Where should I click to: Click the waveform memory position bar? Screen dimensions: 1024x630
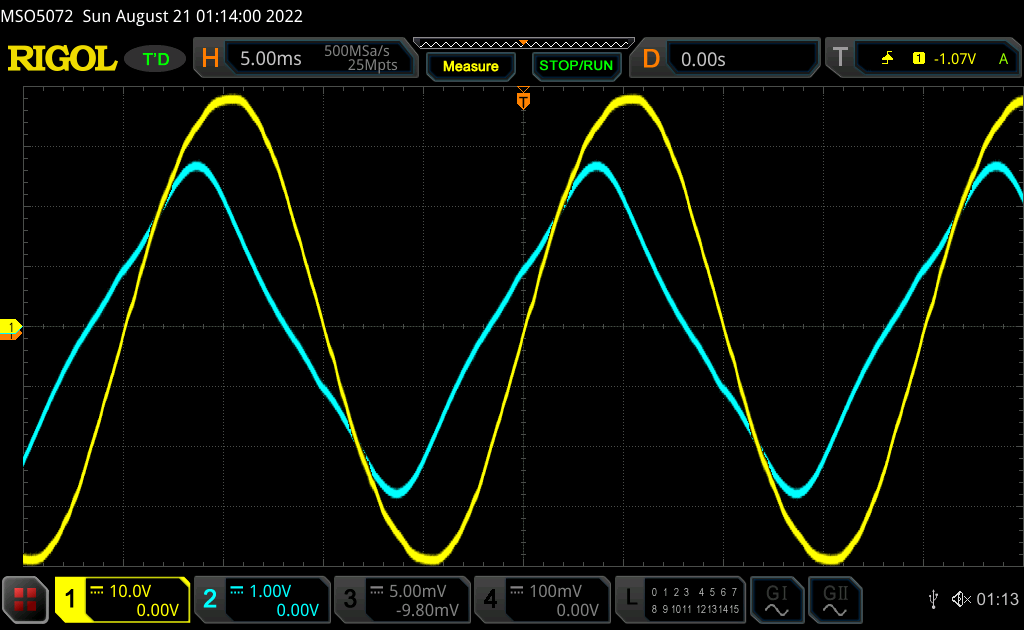click(x=523, y=43)
